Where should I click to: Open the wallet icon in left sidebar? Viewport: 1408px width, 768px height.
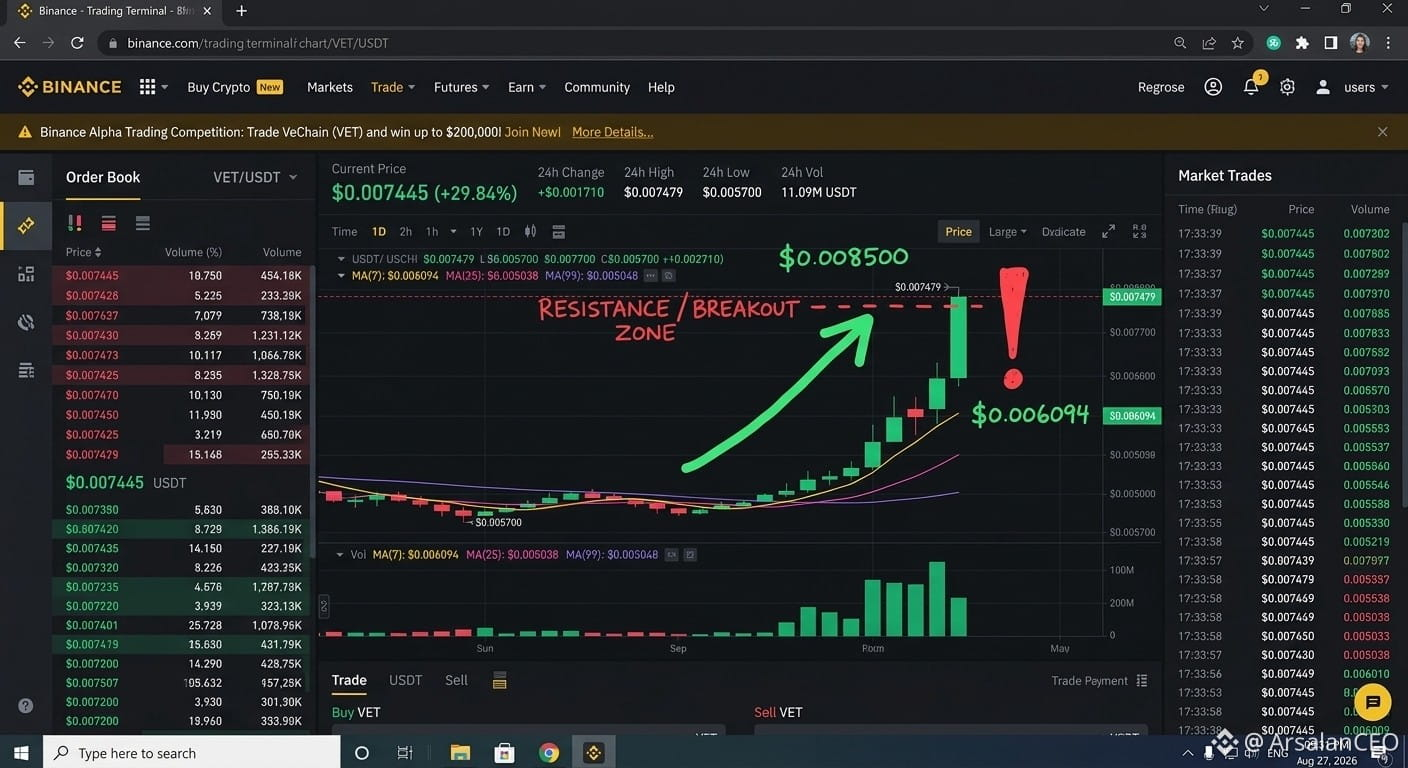26,178
